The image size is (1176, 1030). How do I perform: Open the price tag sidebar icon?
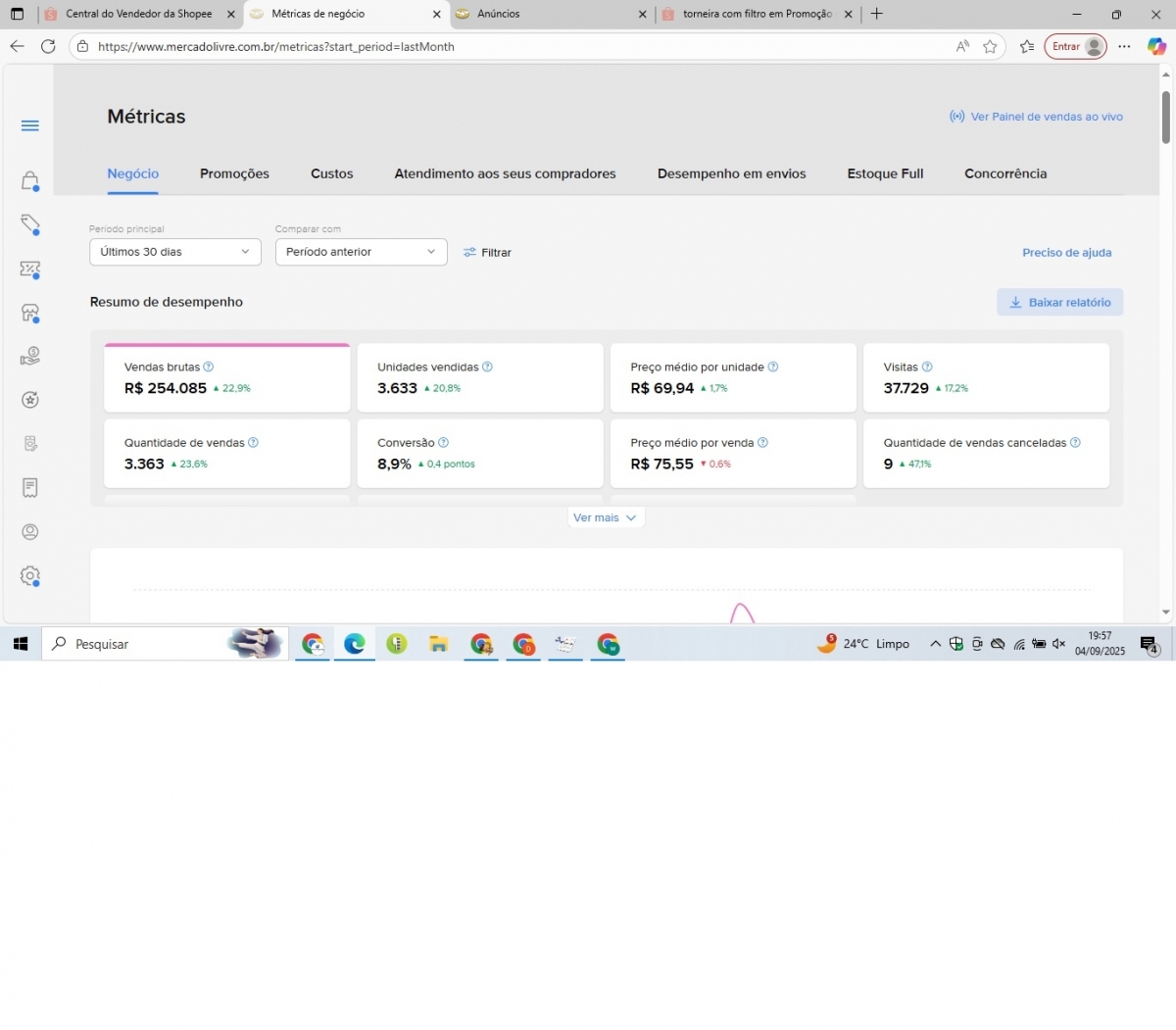coord(30,224)
